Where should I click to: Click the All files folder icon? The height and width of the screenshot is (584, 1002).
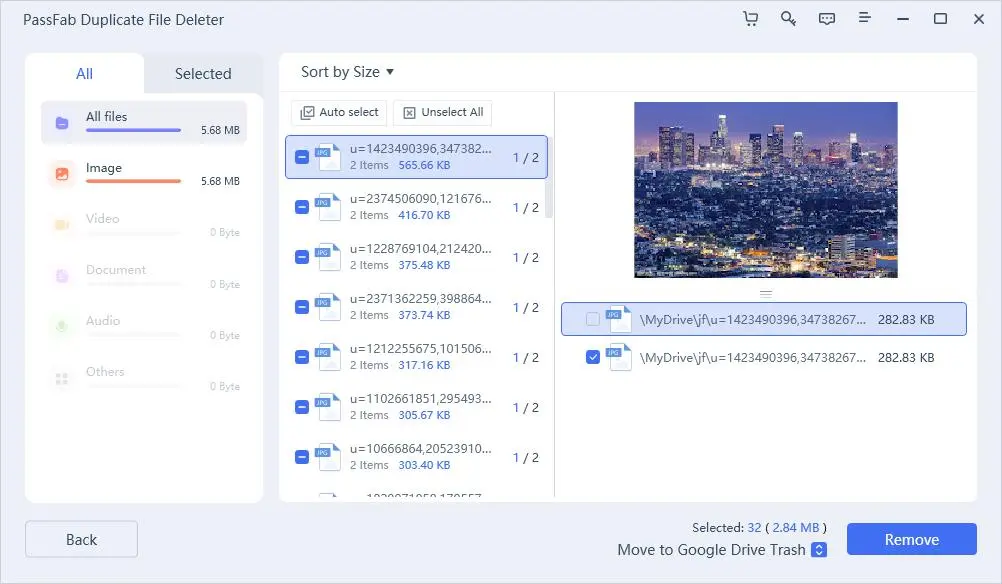click(x=62, y=123)
